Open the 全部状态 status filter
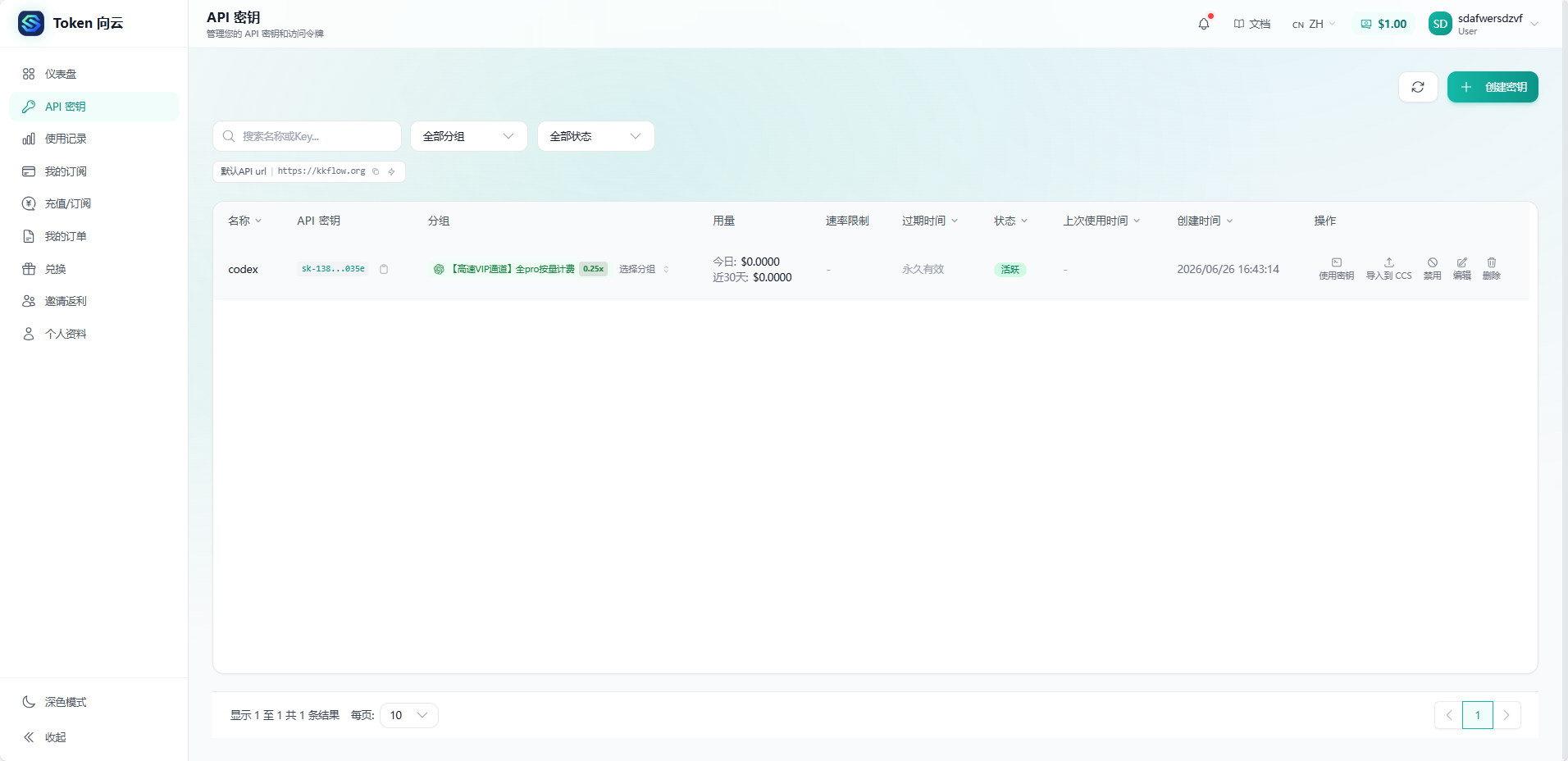Image resolution: width=1568 pixels, height=761 pixels. tap(595, 136)
